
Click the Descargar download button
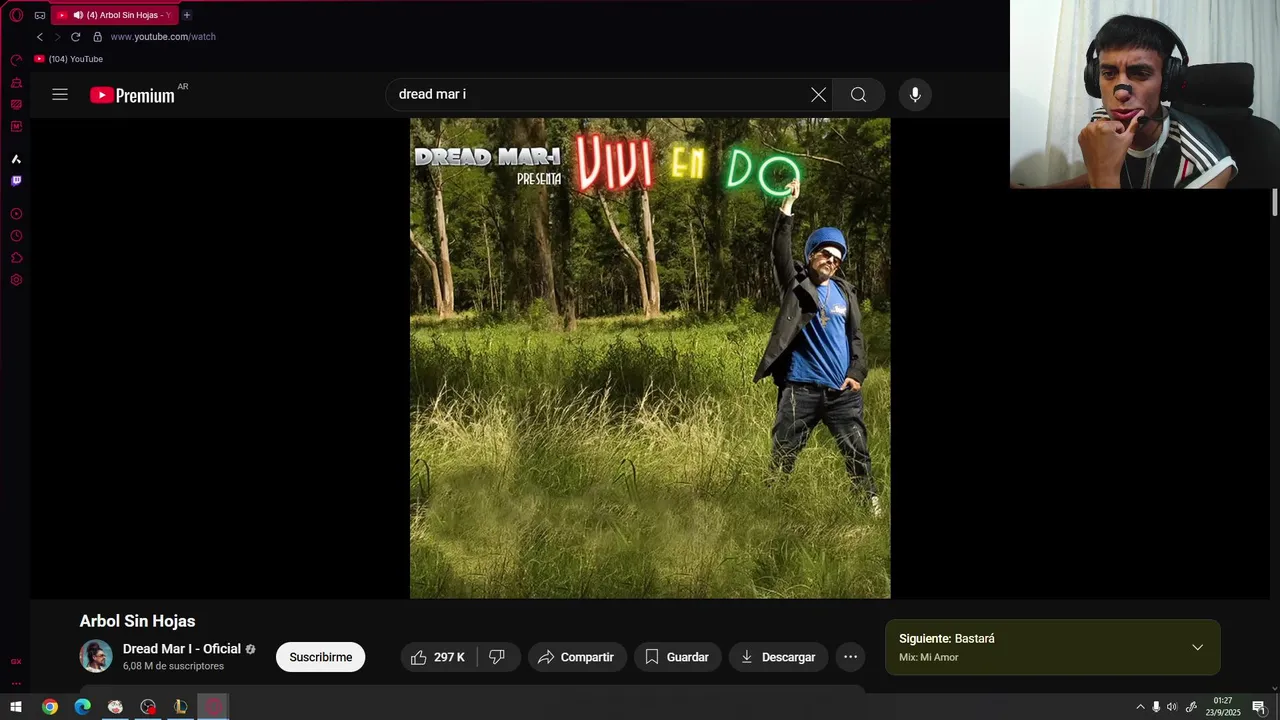(x=778, y=657)
